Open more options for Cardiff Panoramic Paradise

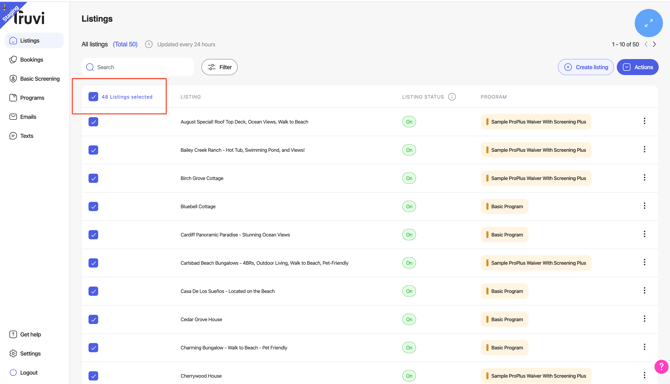pyautogui.click(x=644, y=234)
